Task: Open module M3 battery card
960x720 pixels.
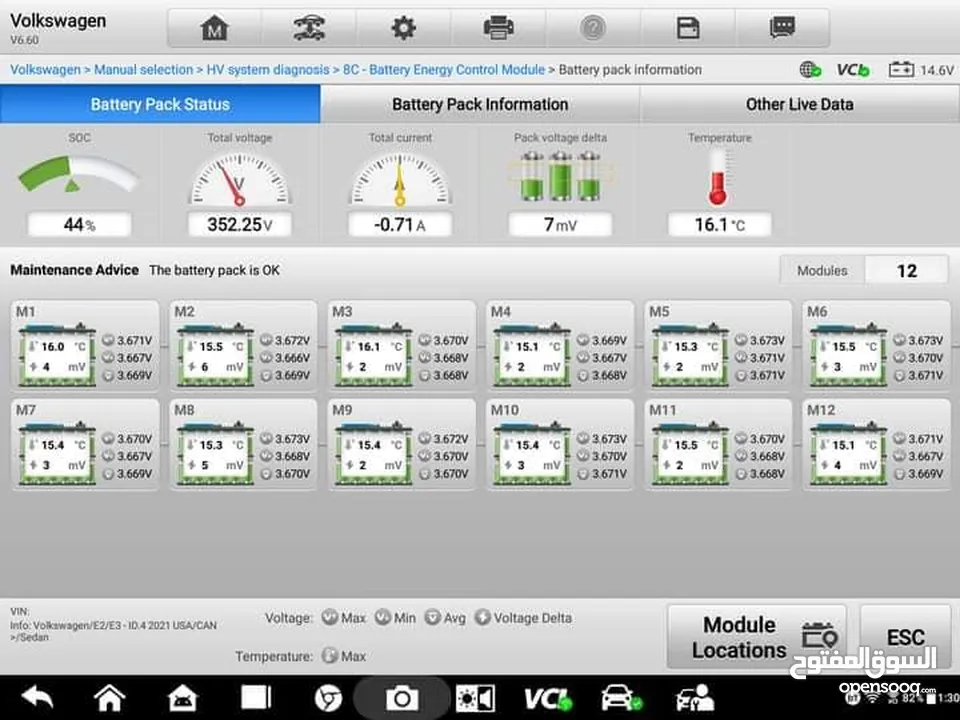Action: pyautogui.click(x=402, y=346)
